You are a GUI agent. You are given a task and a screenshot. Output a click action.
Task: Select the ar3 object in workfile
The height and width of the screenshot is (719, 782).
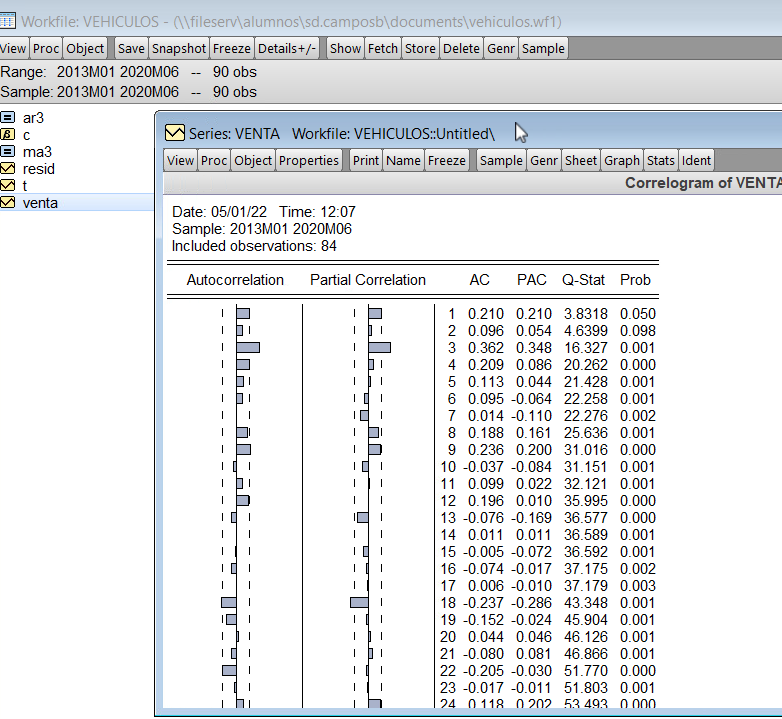33,118
